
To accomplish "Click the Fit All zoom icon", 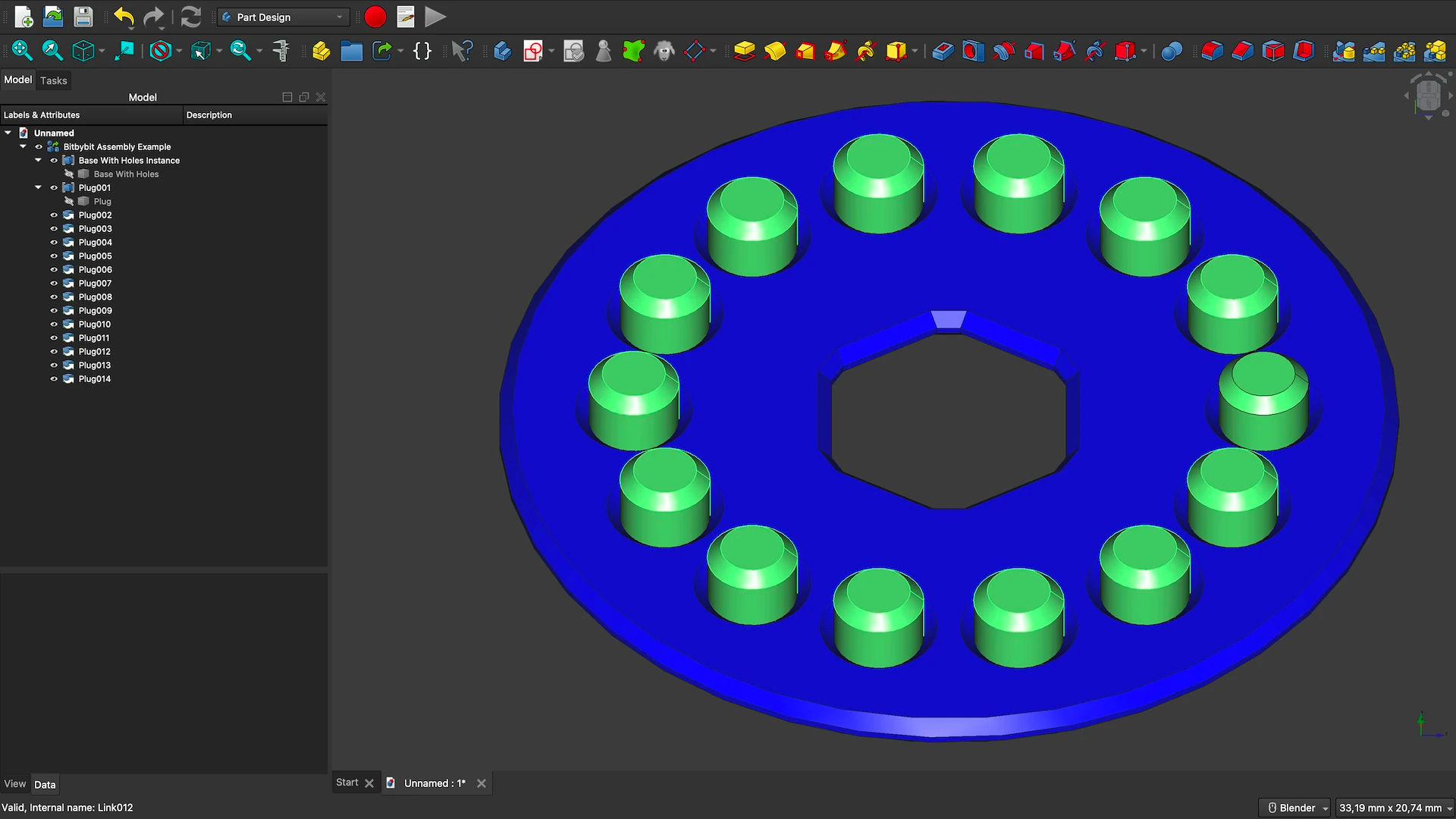I will pyautogui.click(x=22, y=52).
